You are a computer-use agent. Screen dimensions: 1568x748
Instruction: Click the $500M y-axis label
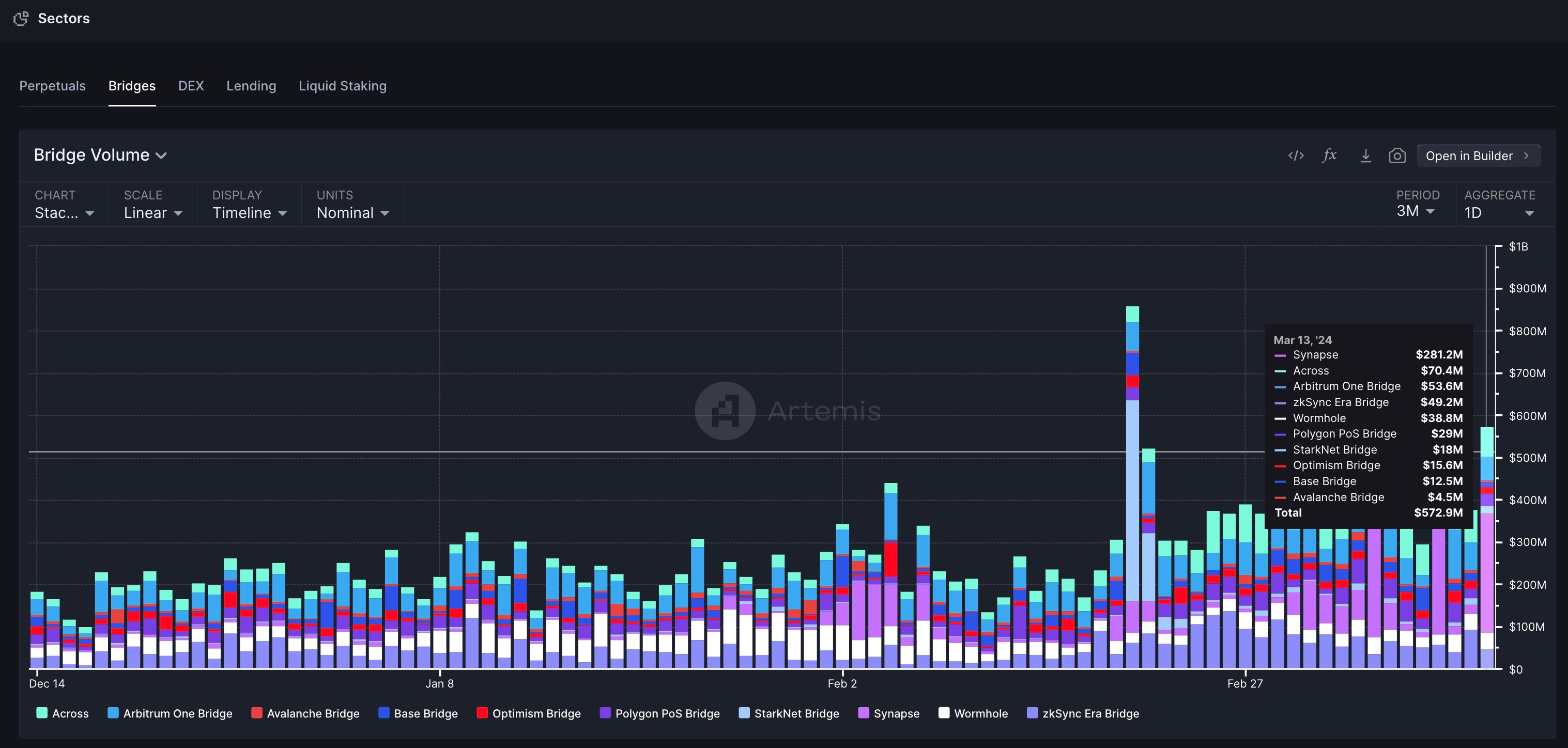[x=1527, y=458]
